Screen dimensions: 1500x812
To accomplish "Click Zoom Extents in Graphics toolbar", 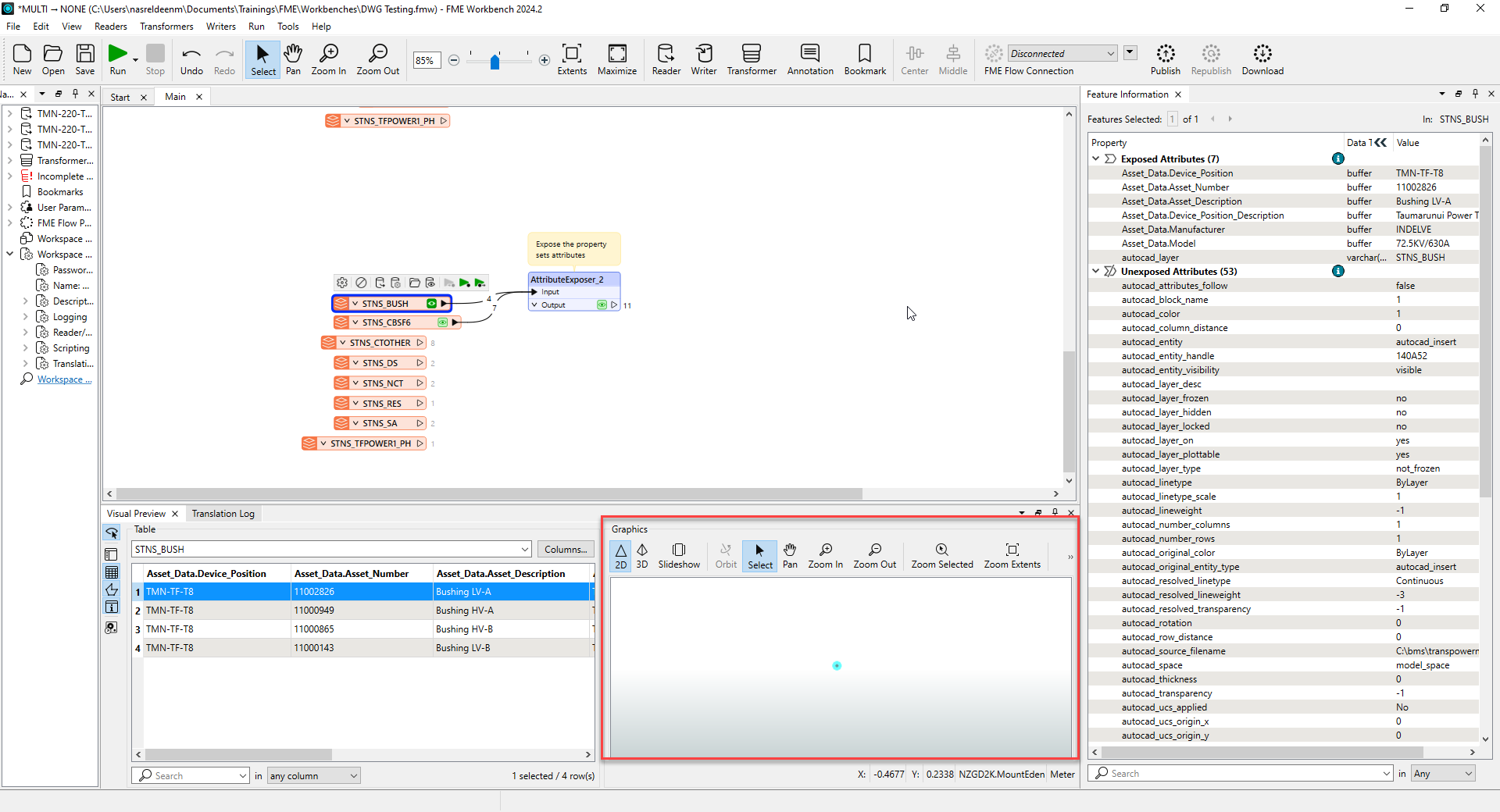I will click(x=1012, y=556).
